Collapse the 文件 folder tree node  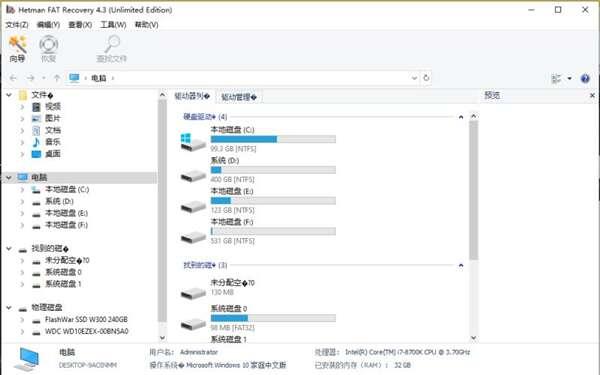coord(9,95)
